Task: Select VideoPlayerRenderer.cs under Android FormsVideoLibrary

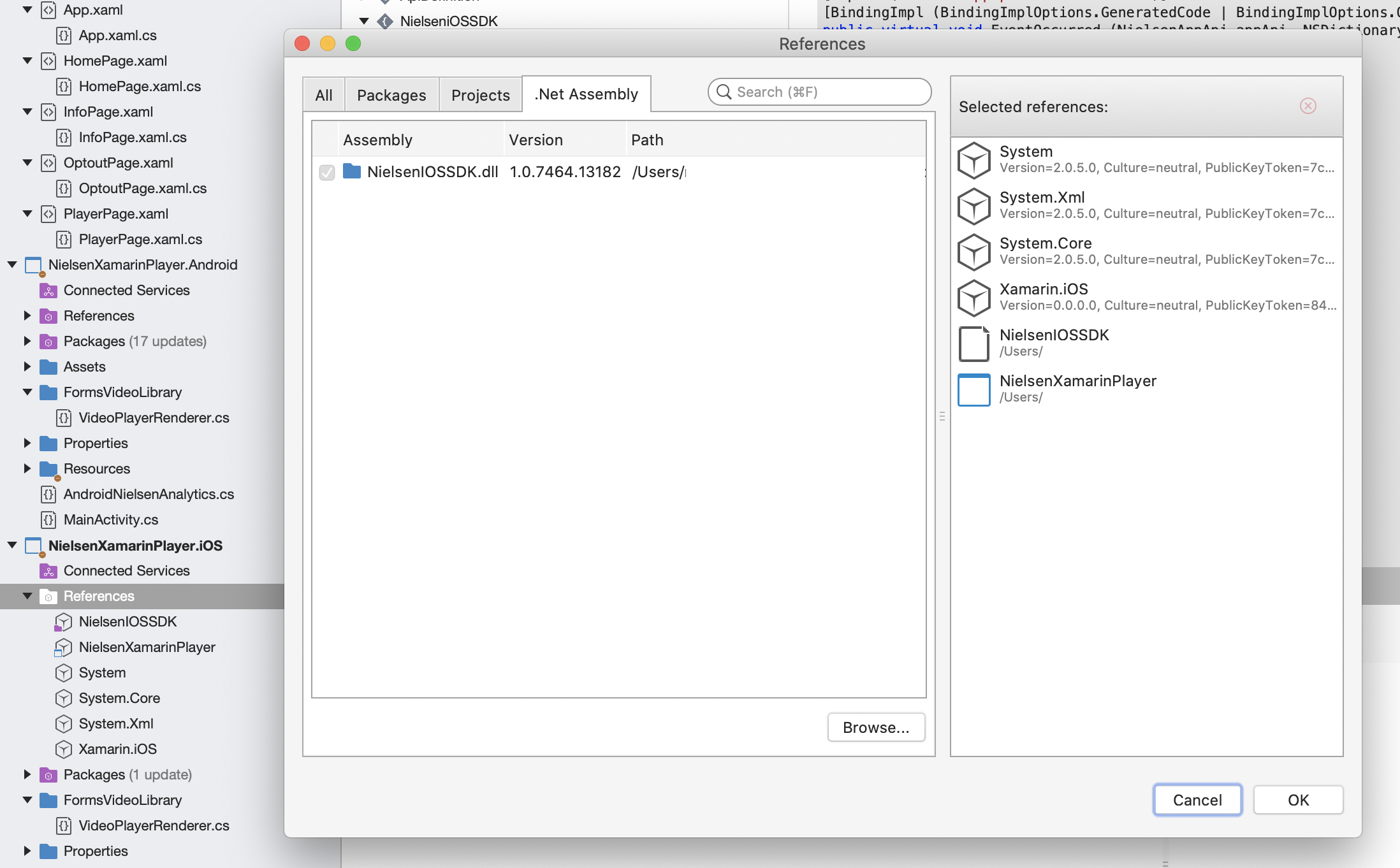Action: click(154, 417)
